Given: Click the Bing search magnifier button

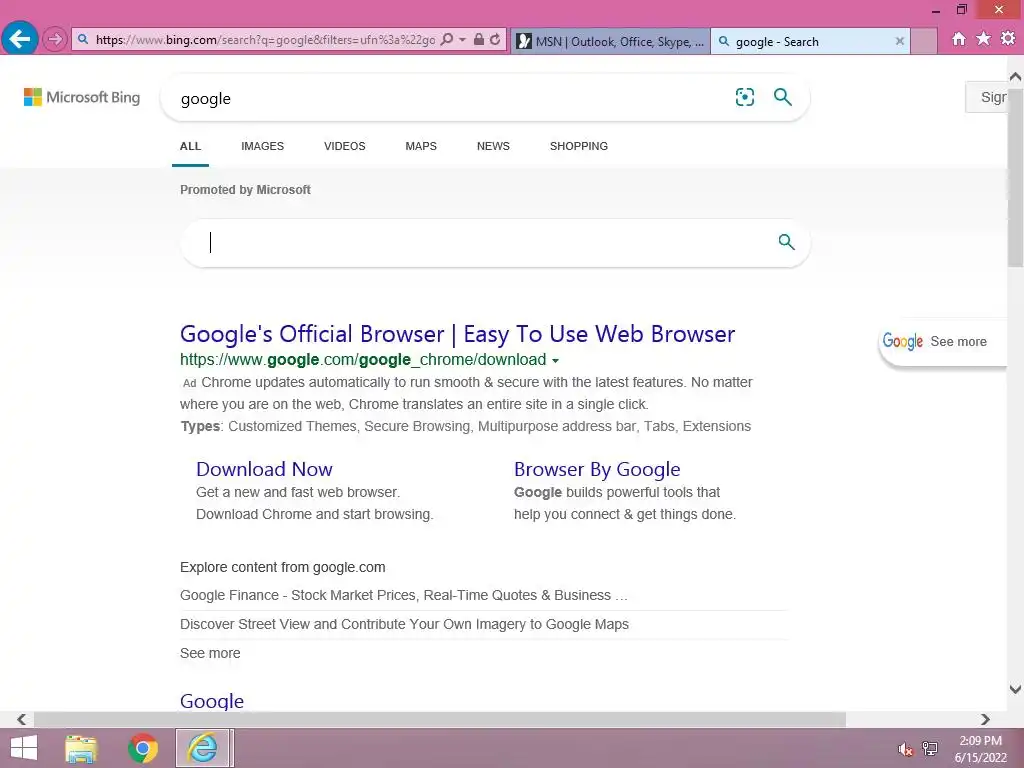Looking at the screenshot, I should pos(782,97).
